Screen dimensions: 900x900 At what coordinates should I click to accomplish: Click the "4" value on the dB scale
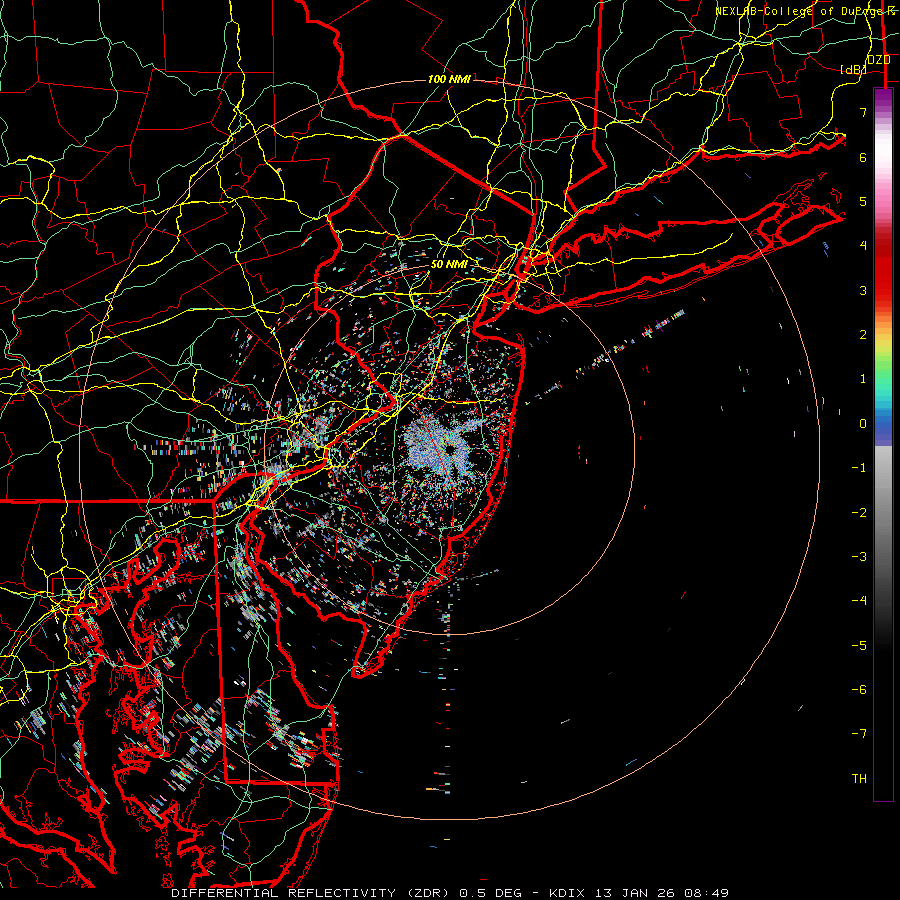(863, 246)
